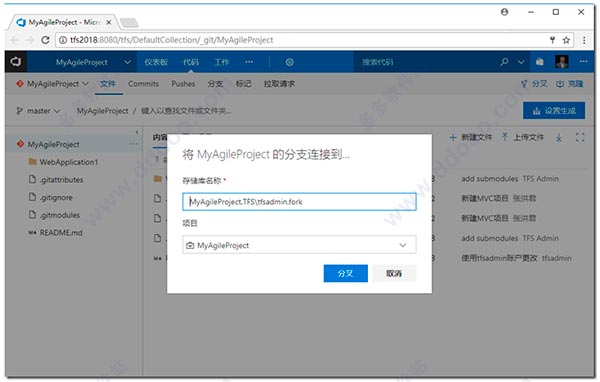
Task: Show more hubs via header ellipsis
Action: coord(249,62)
